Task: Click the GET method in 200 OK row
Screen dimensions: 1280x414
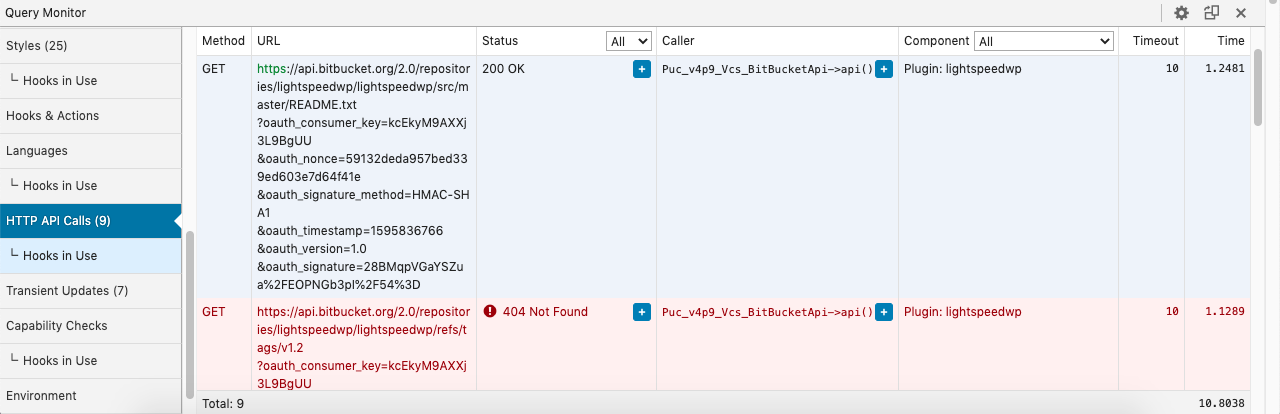Action: 213,69
